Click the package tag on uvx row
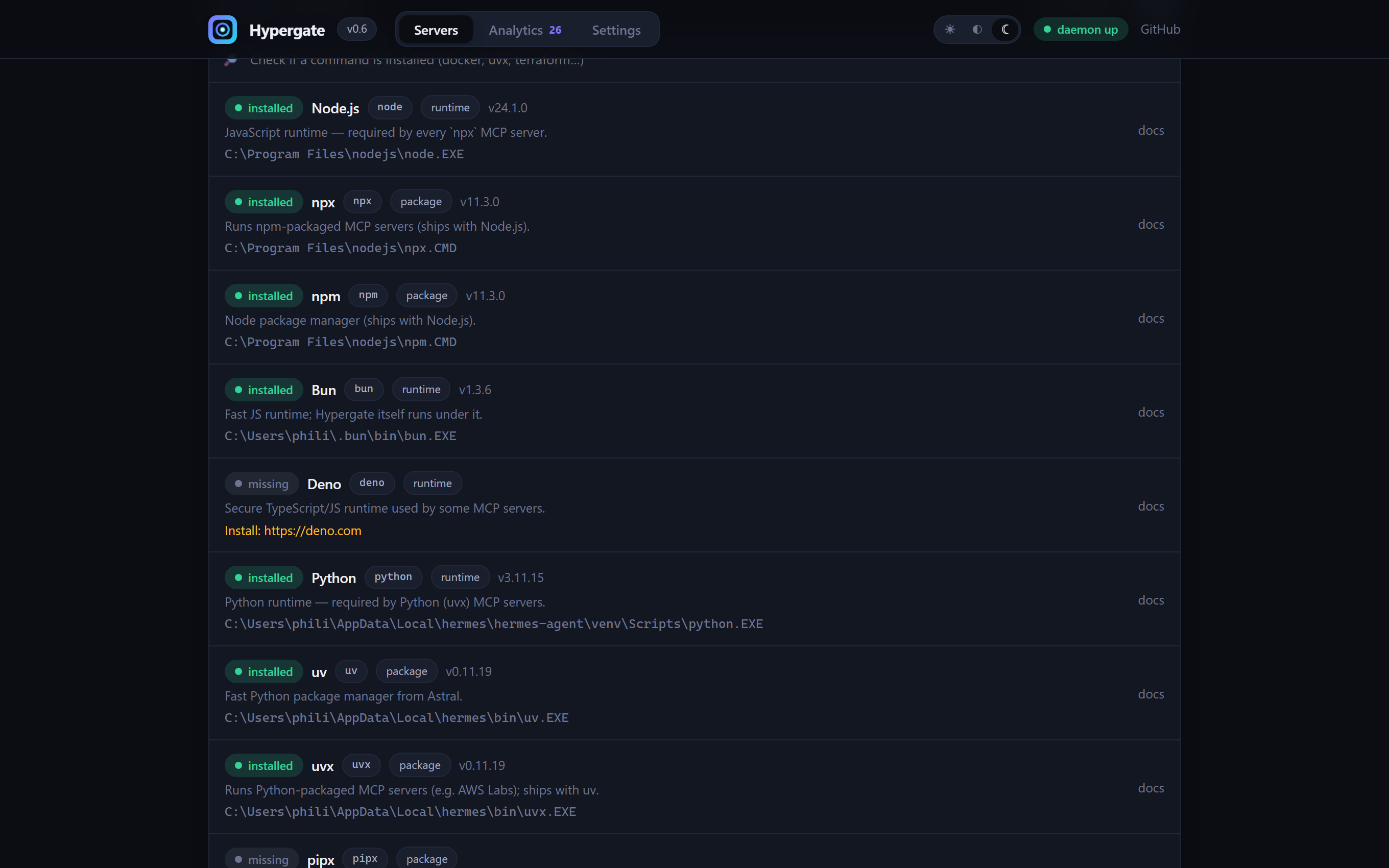This screenshot has width=1389, height=868. coord(420,765)
